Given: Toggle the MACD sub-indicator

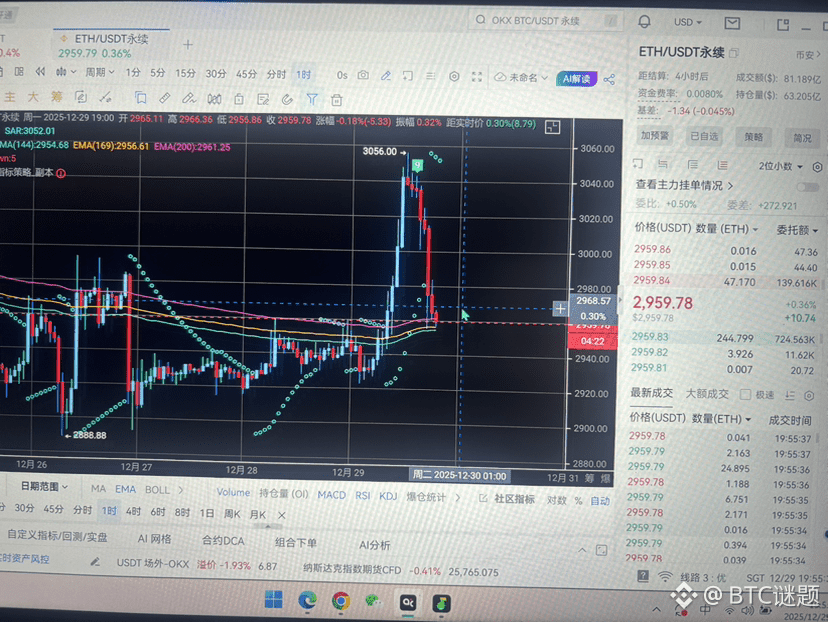Looking at the screenshot, I should coord(332,495).
